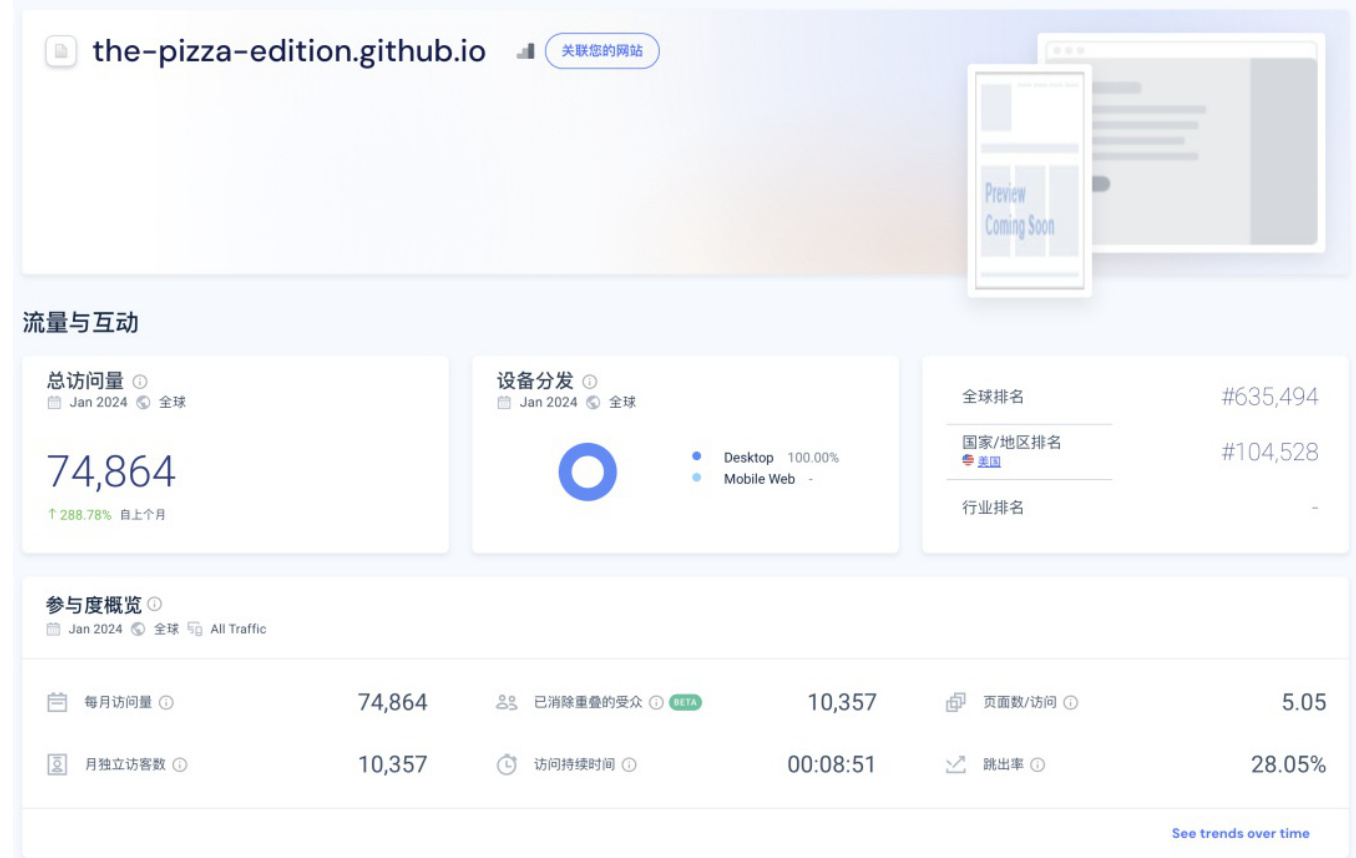
Task: Click the 行业排名 label
Action: click(993, 507)
